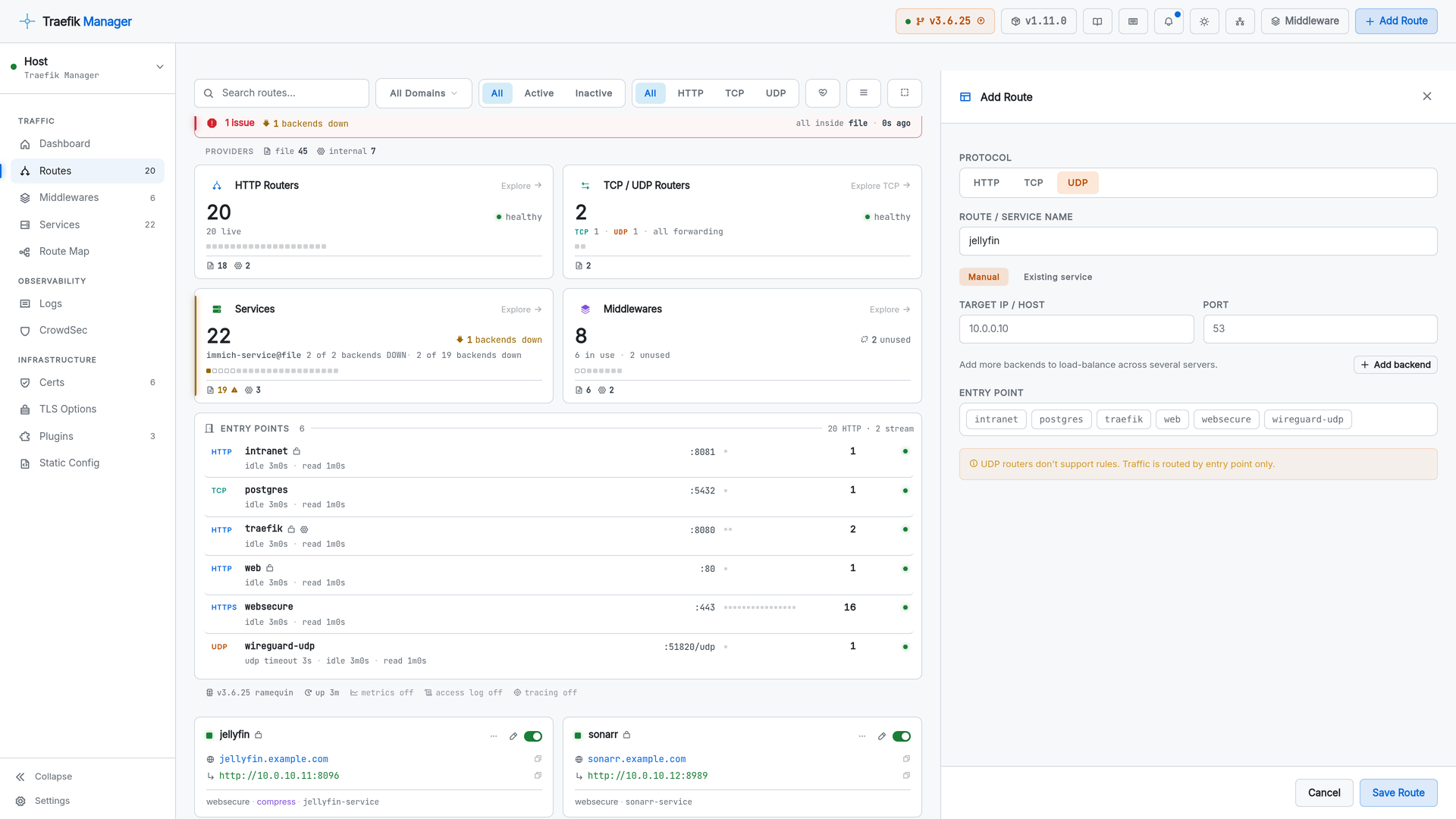Explore HTTP Routers card
This screenshot has height=819, width=1456.
521,186
